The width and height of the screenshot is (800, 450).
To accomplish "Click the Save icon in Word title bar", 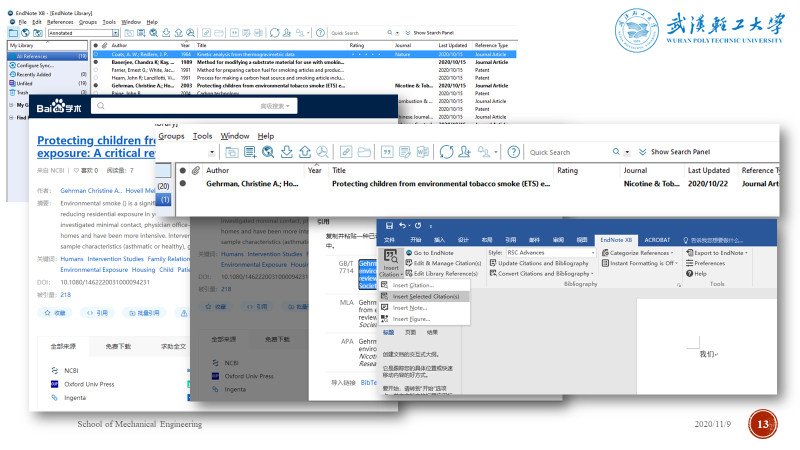I will [x=388, y=226].
